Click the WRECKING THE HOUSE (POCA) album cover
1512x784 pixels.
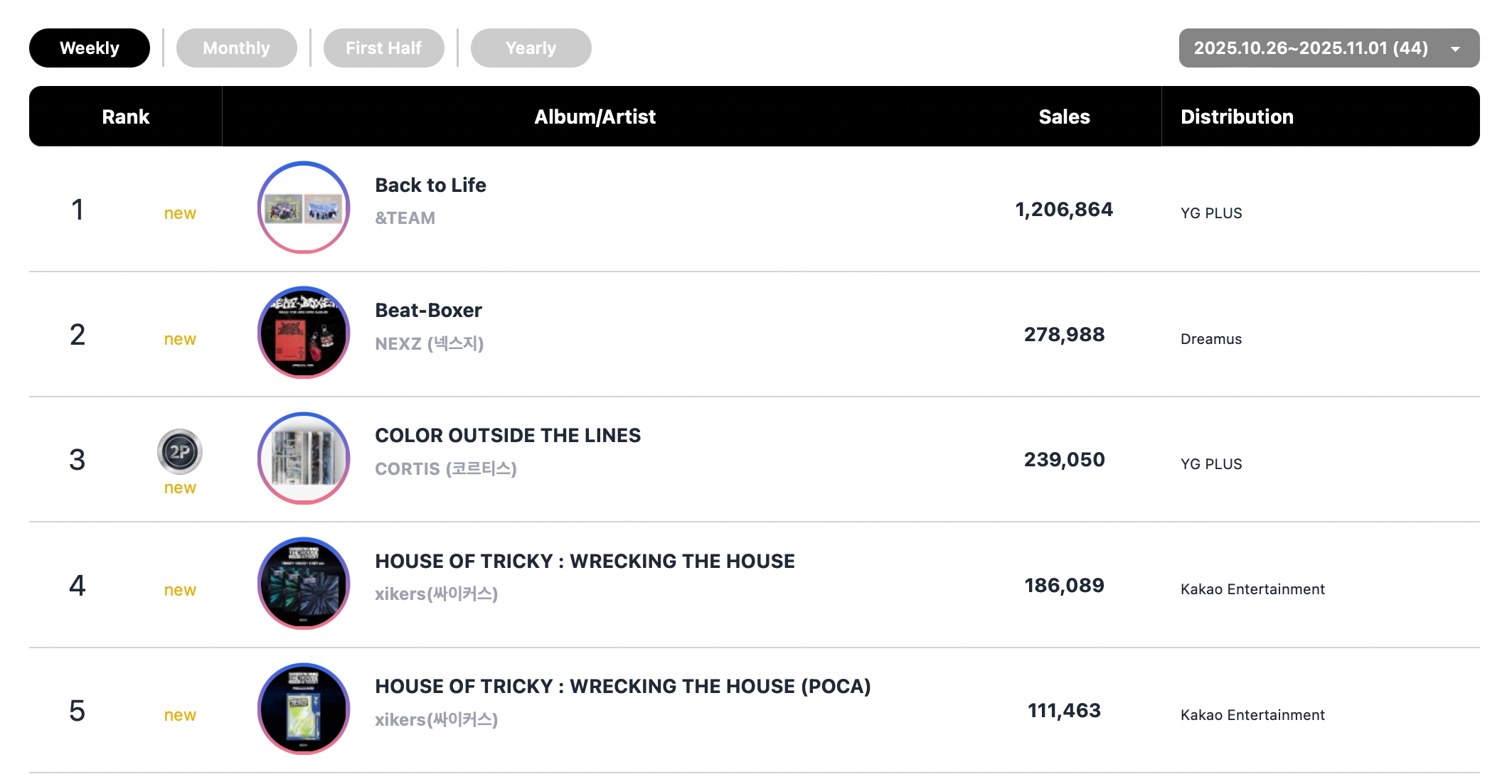coord(304,709)
